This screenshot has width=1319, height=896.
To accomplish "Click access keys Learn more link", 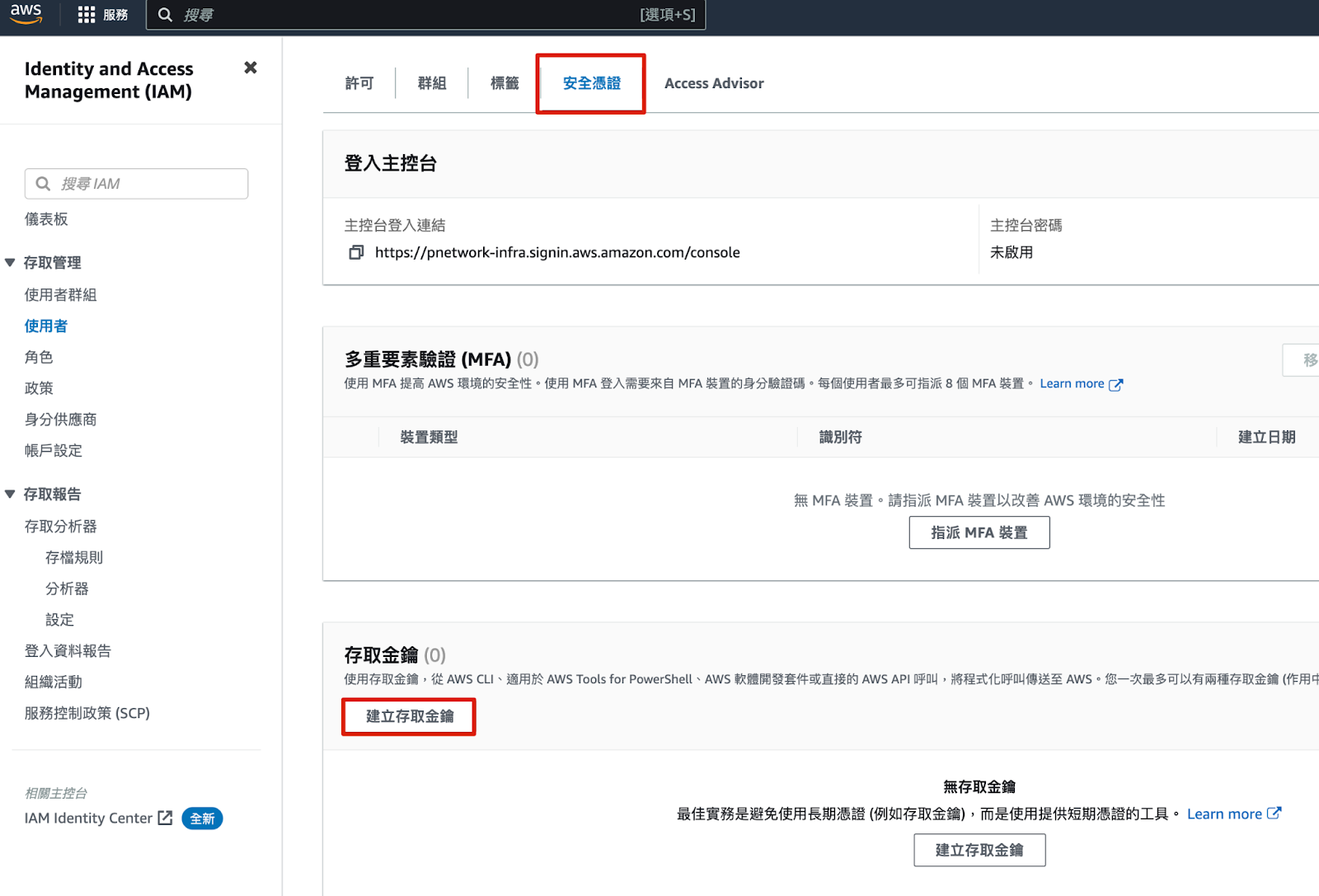I will point(1232,814).
